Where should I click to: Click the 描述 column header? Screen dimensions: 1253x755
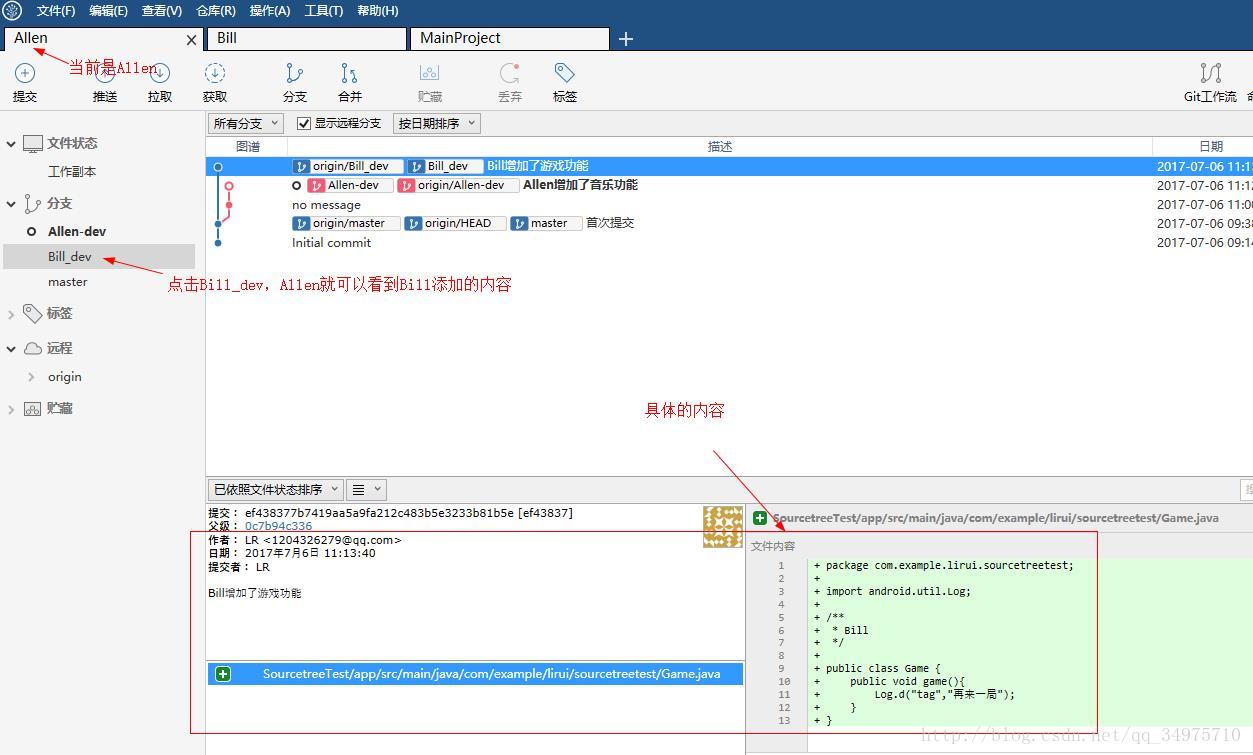pos(720,146)
